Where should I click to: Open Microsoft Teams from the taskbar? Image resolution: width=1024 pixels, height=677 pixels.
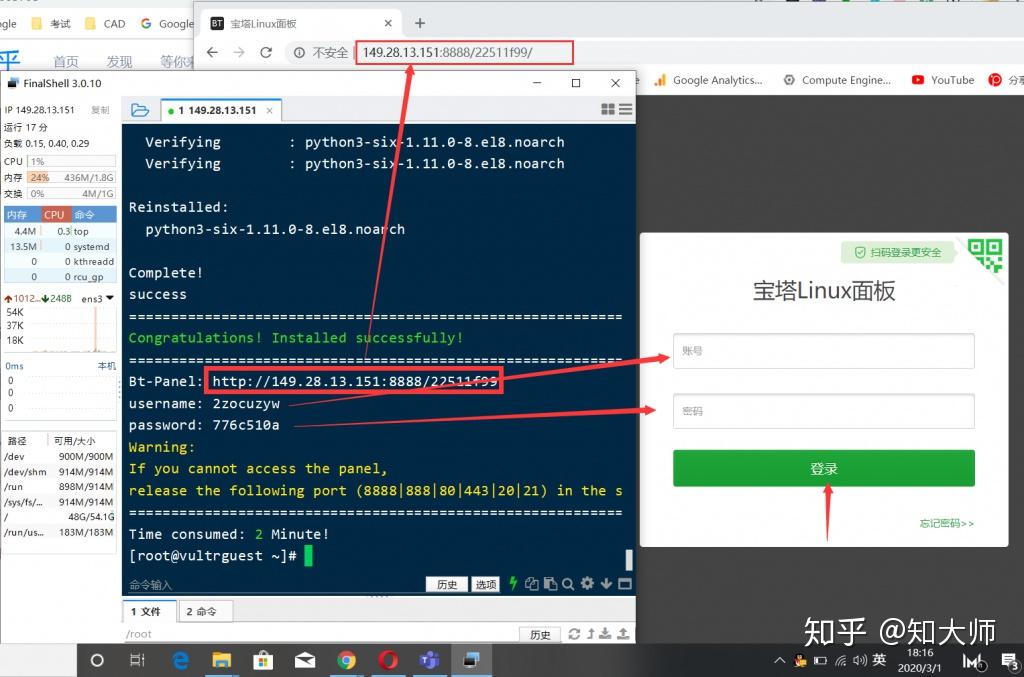click(429, 660)
